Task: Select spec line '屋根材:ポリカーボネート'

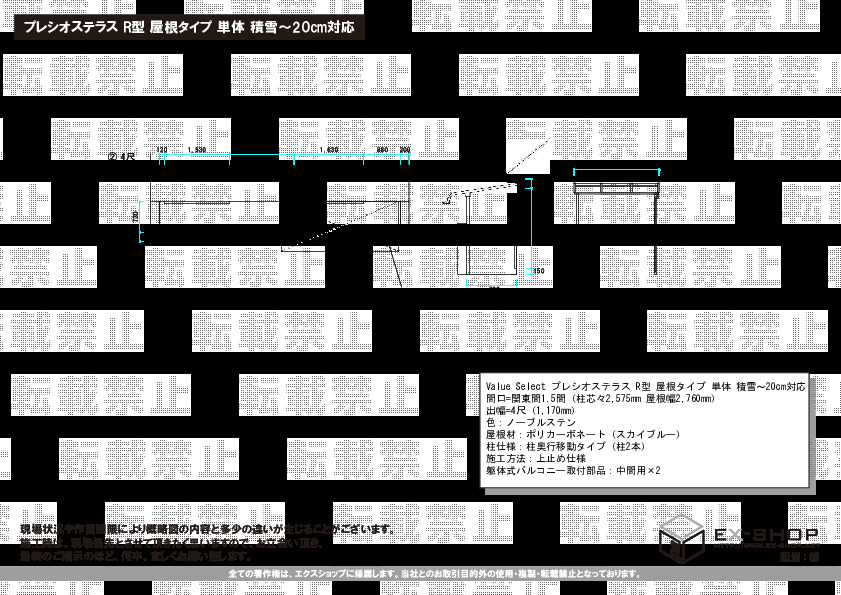Action: [x=583, y=435]
